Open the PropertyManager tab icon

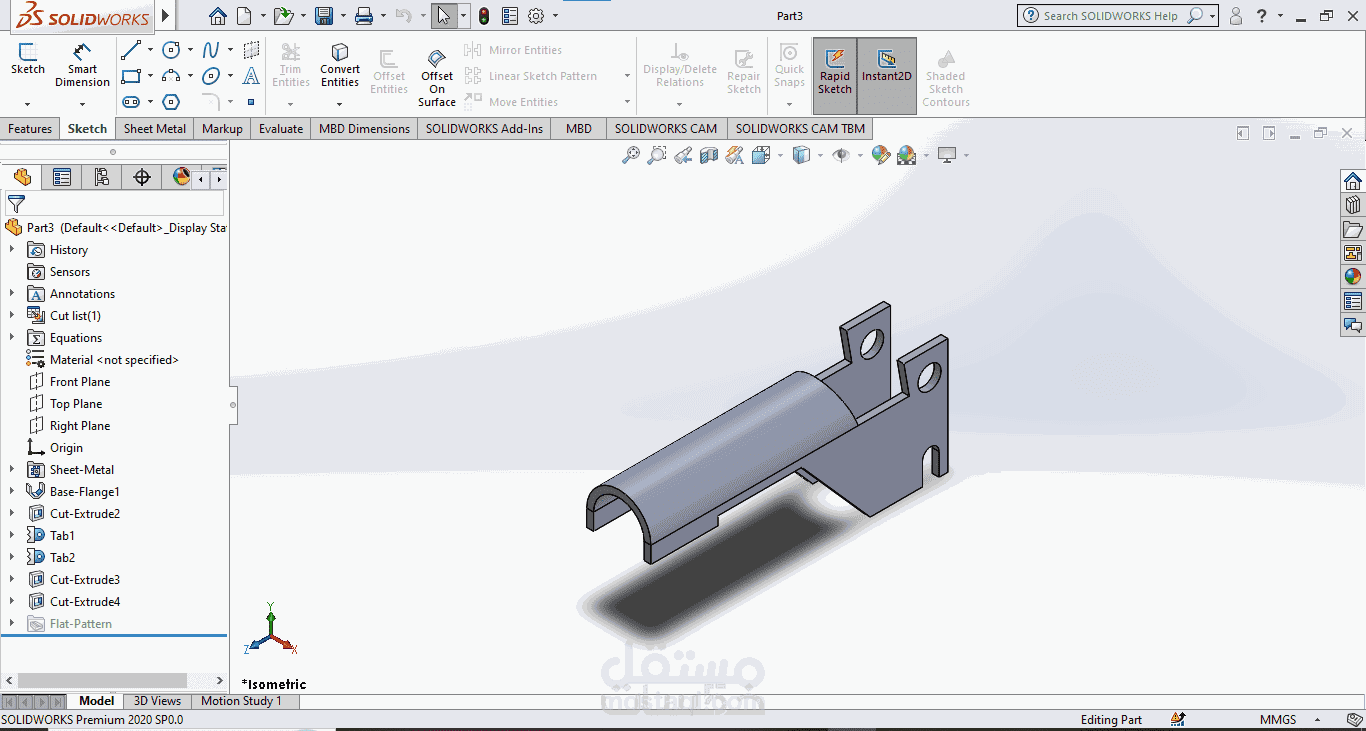coord(62,177)
